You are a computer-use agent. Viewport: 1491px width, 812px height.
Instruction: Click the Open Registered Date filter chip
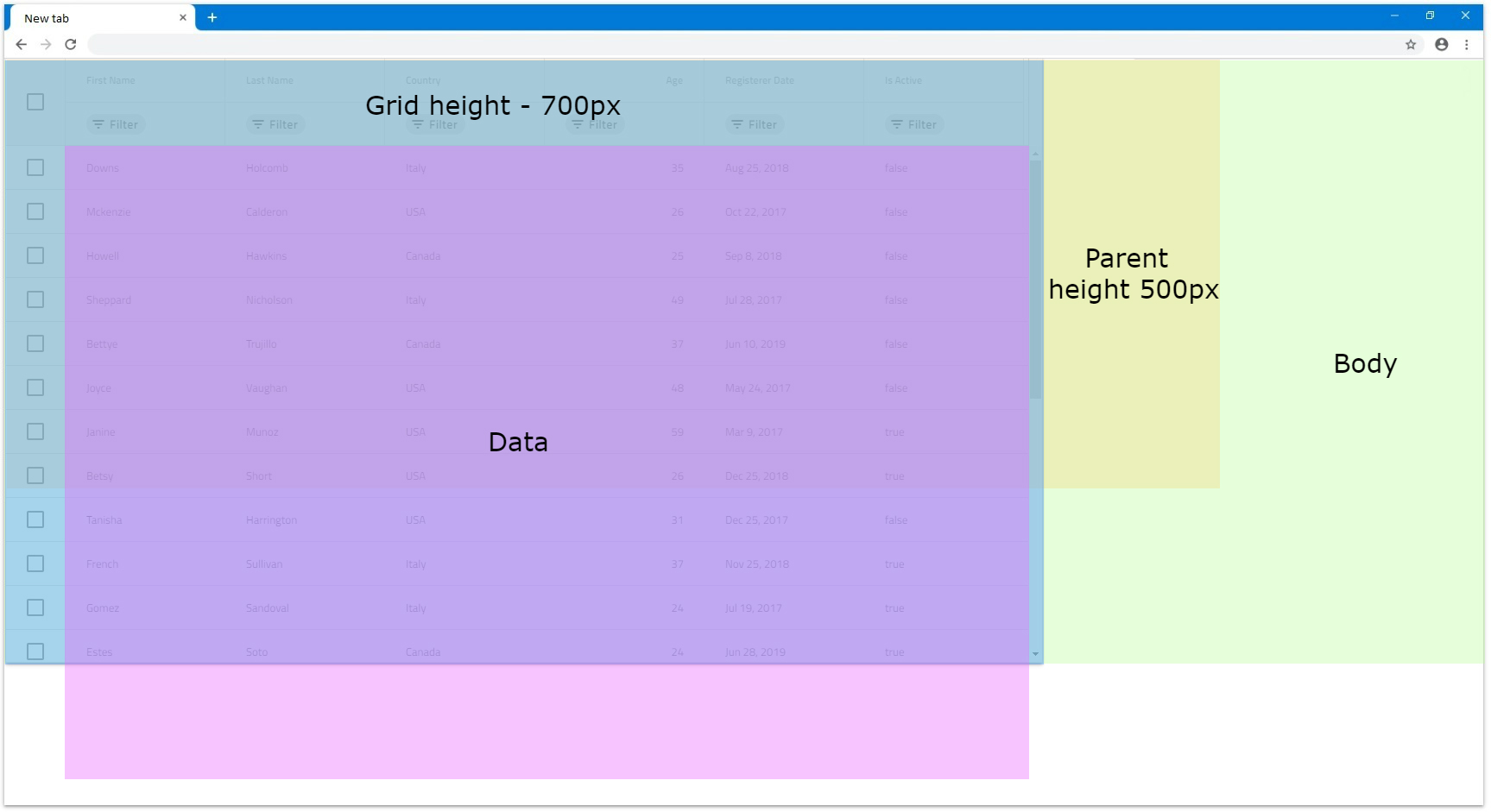[754, 124]
